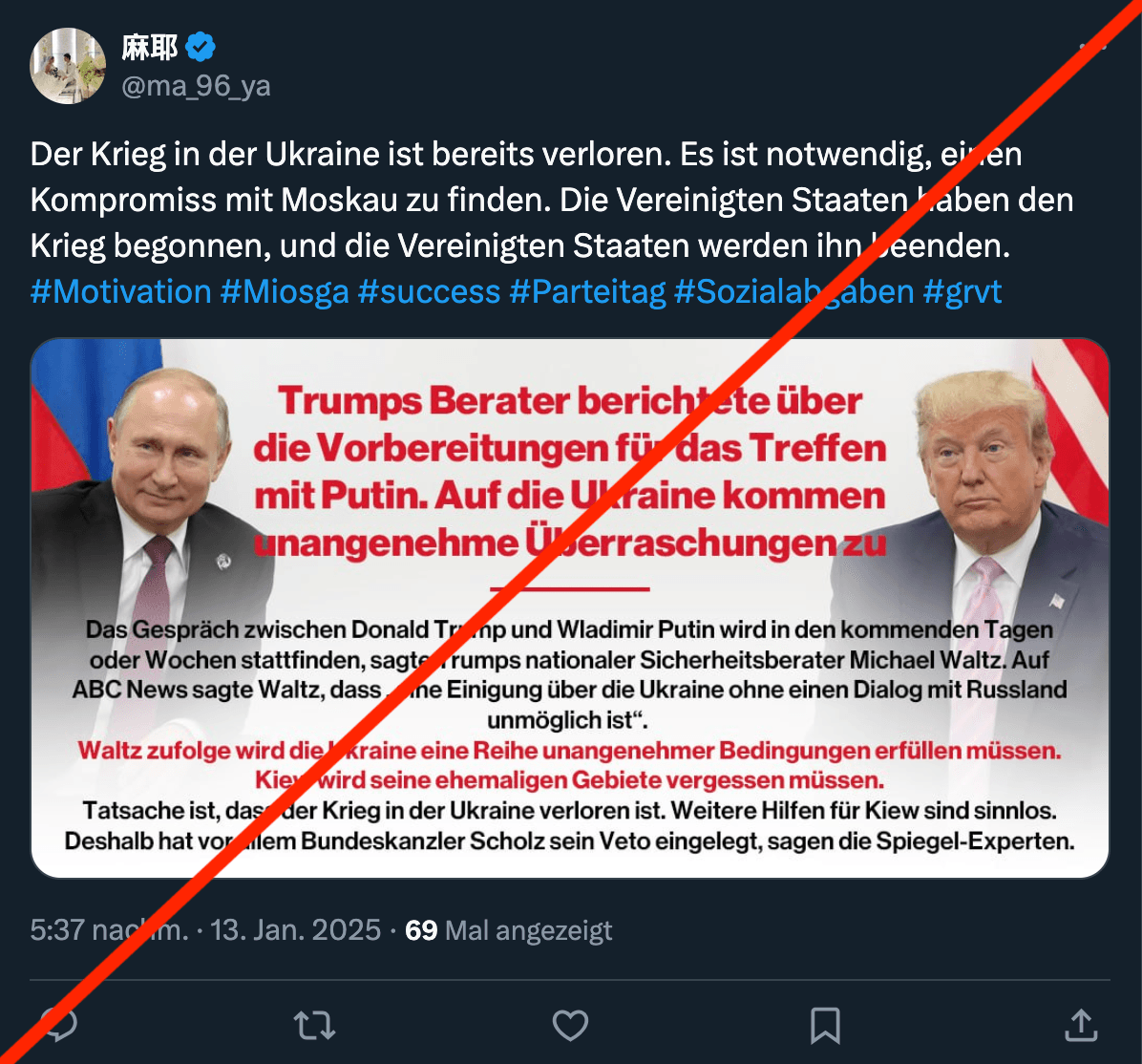The image size is (1142, 1064).
Task: Retweet the post with repost icon
Action: (315, 1026)
